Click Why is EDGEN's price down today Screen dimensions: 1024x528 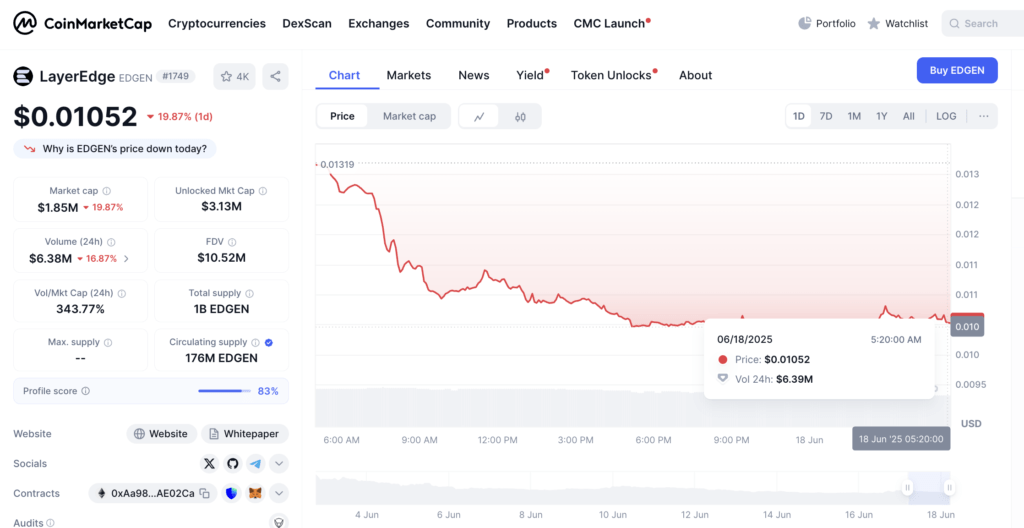tap(115, 149)
